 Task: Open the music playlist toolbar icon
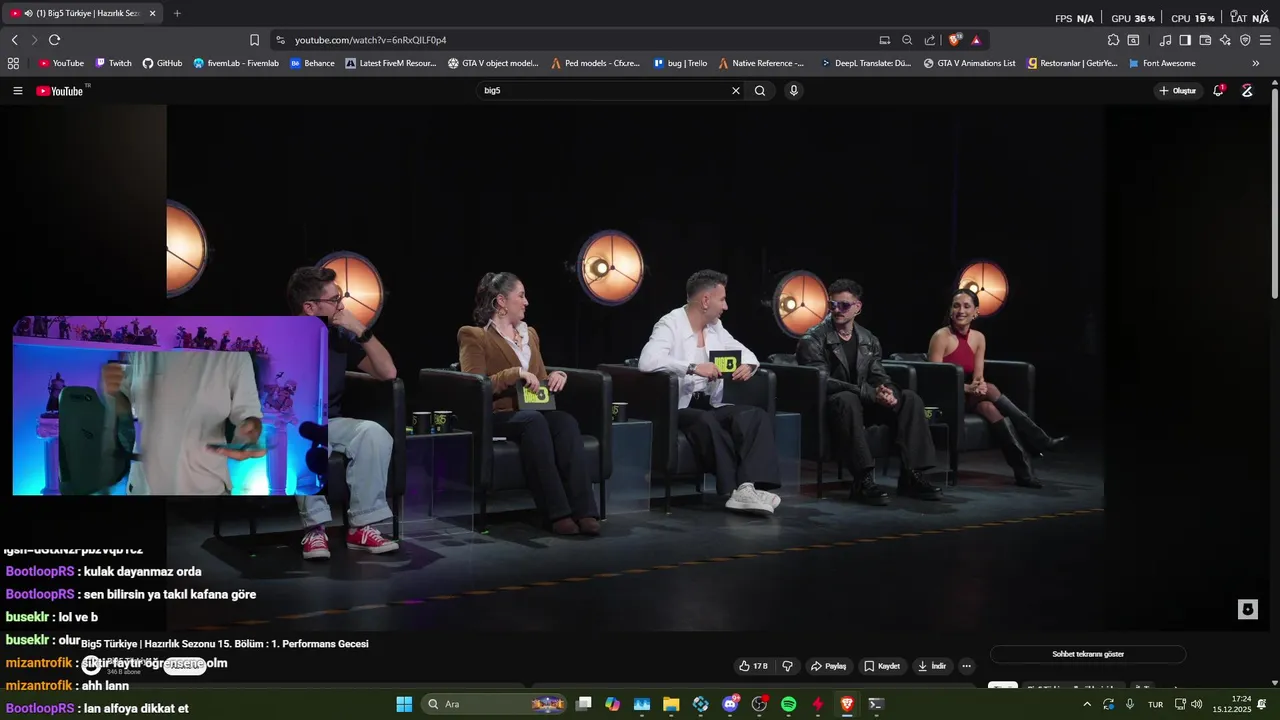[1165, 40]
